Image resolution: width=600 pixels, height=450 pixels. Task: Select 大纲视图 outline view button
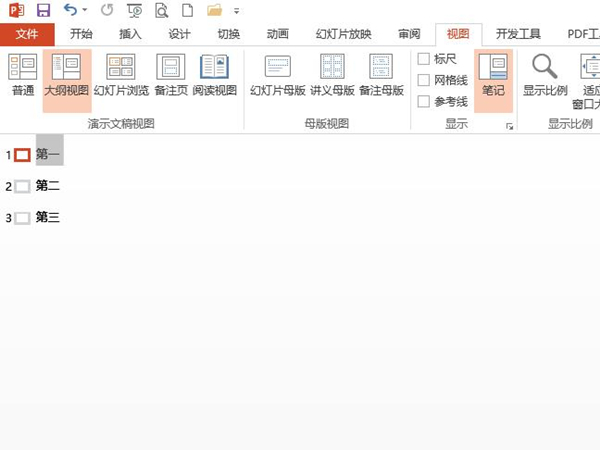[x=66, y=76]
